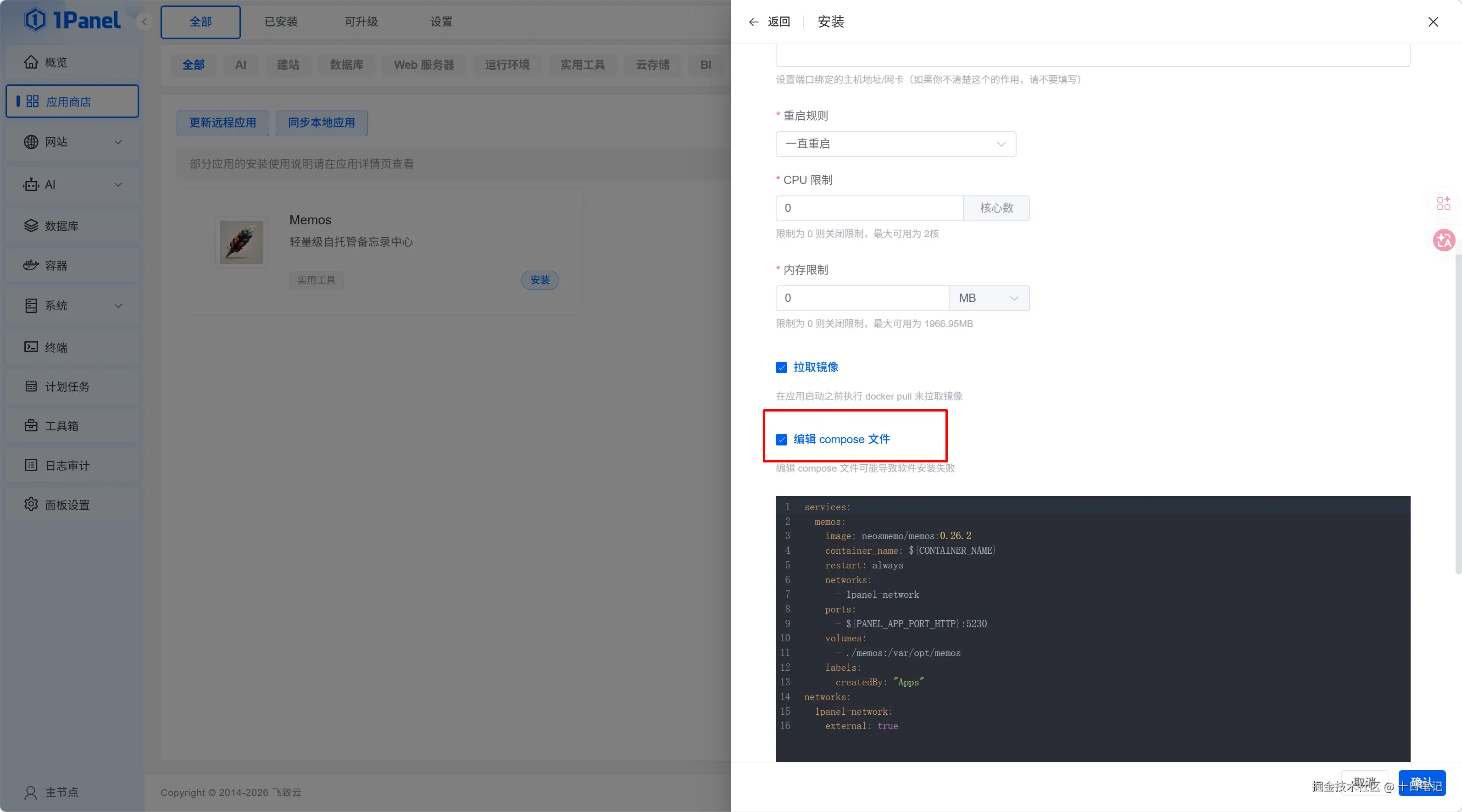Open the 终端 terminal icon in the sidebar

coord(31,347)
